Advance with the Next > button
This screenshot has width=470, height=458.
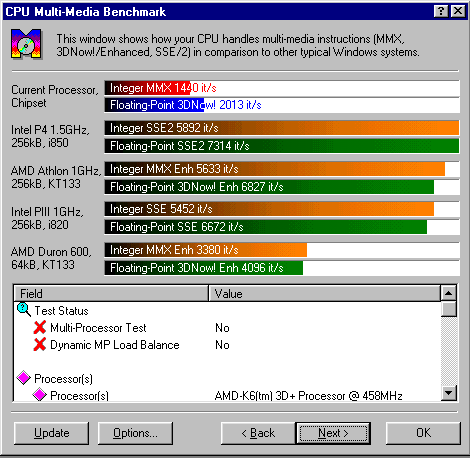333,433
